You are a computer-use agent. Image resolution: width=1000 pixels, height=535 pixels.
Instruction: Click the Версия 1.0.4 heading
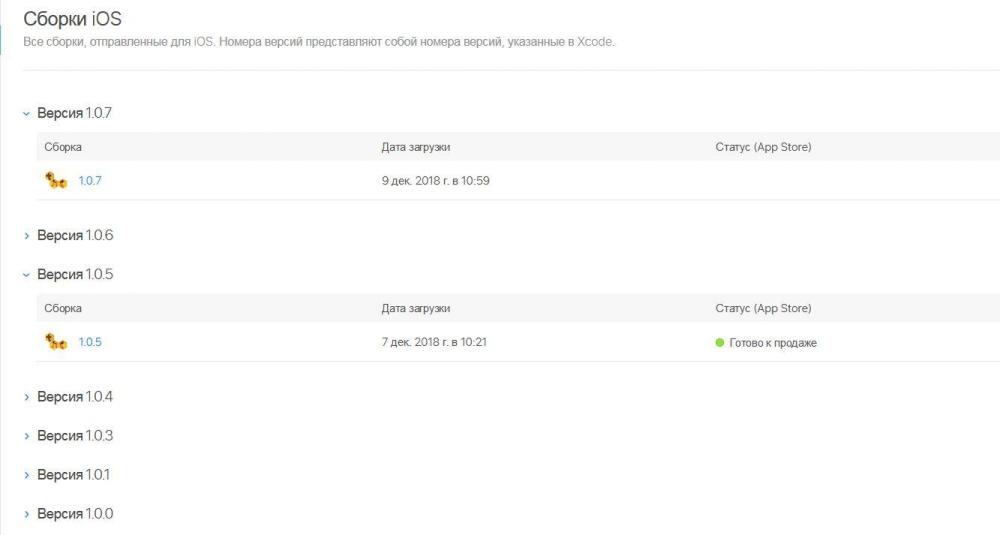75,397
